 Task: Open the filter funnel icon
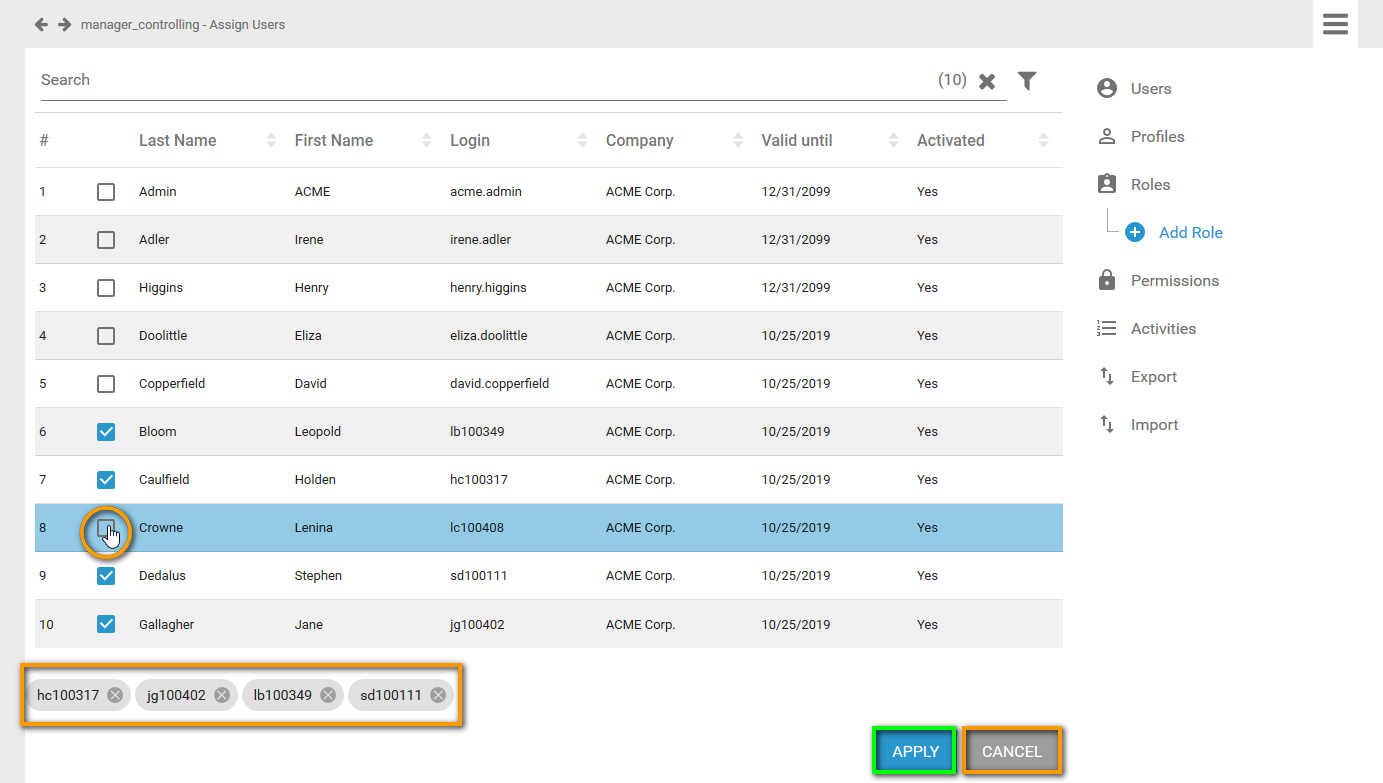1026,81
